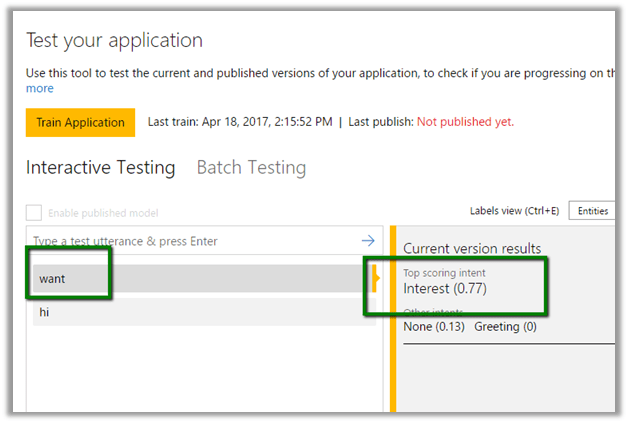The width and height of the screenshot is (628, 423).
Task: Open the "more" link under the description
Action: (40, 88)
